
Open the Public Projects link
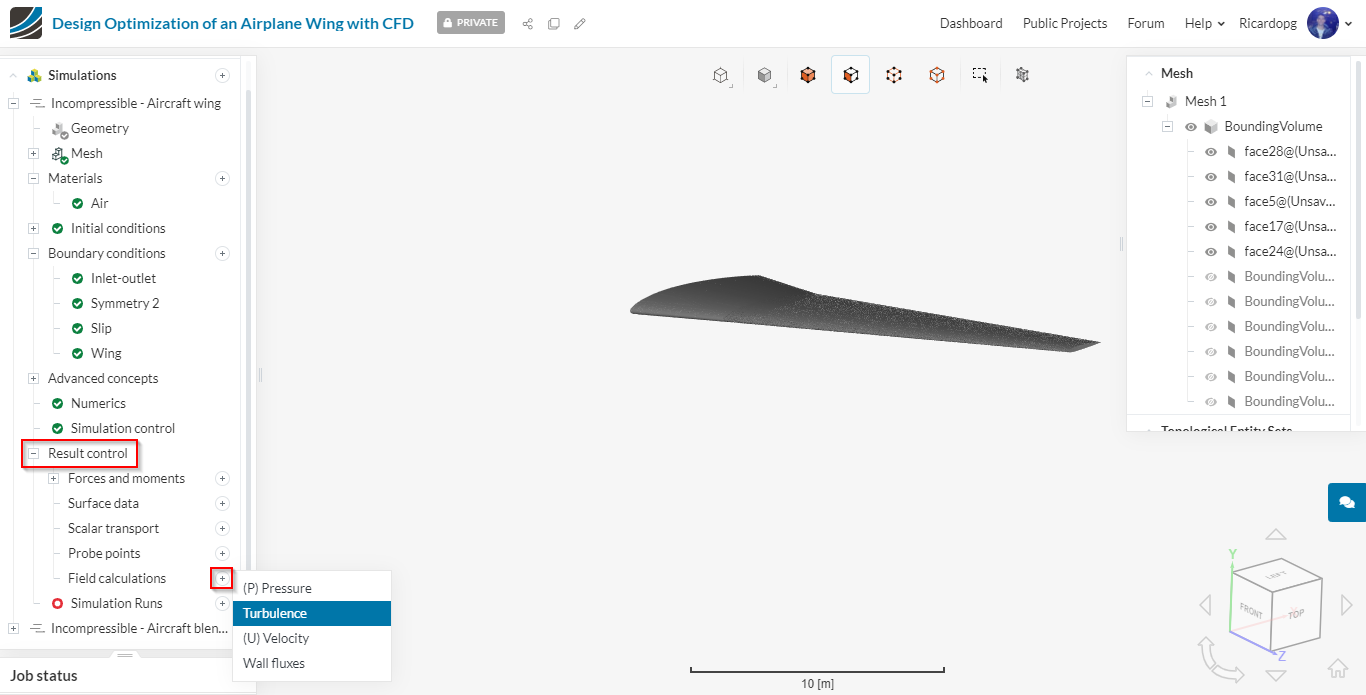[x=1065, y=23]
